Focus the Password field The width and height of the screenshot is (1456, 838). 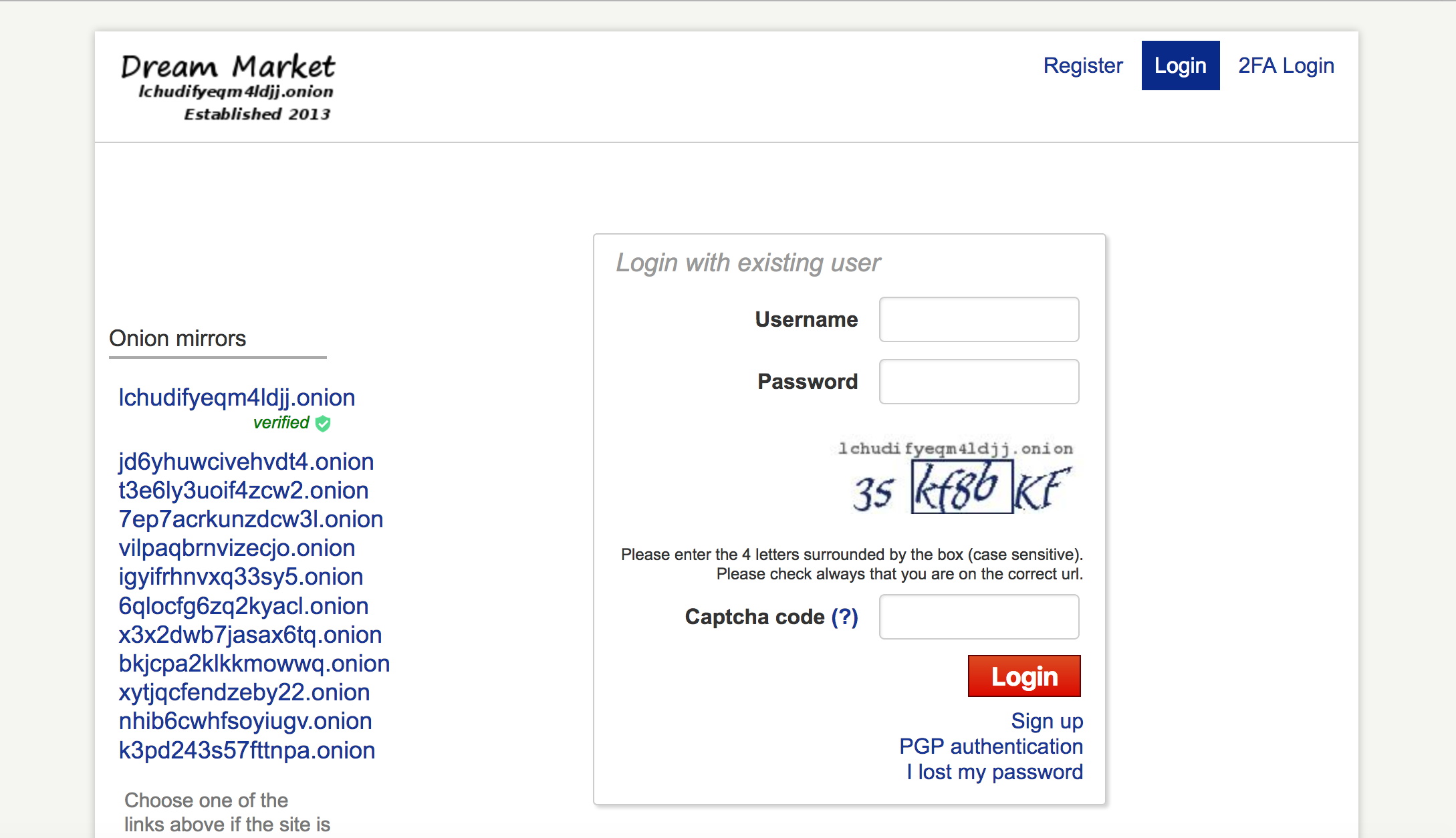pos(979,382)
